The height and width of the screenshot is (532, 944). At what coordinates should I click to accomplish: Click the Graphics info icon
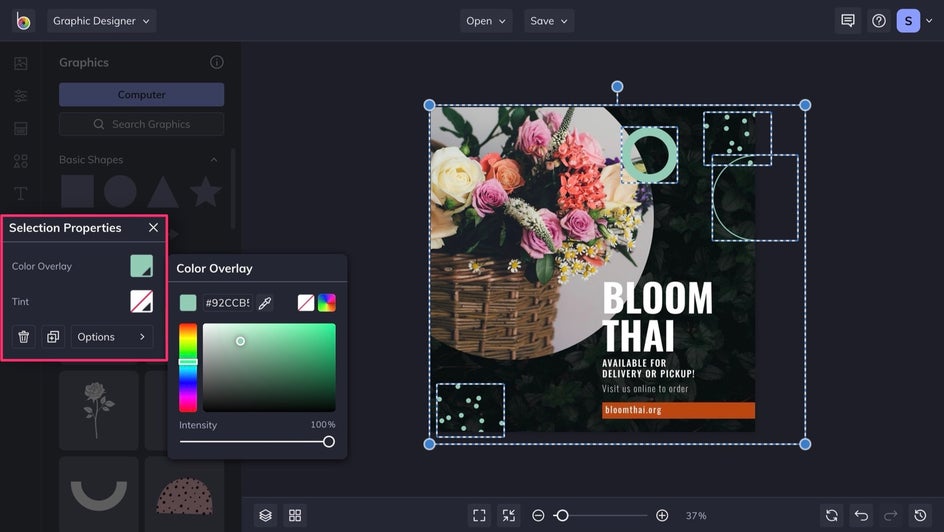pyautogui.click(x=217, y=62)
